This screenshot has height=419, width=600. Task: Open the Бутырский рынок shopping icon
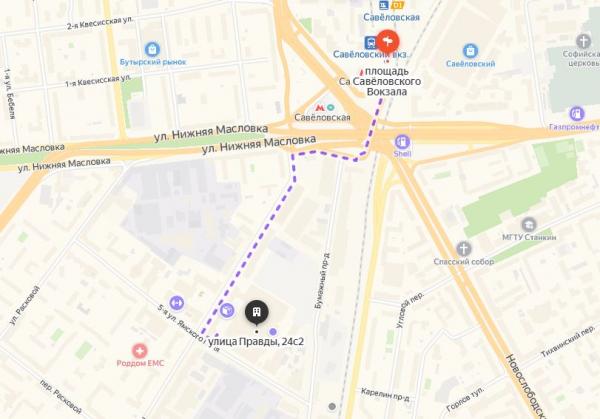point(152,49)
